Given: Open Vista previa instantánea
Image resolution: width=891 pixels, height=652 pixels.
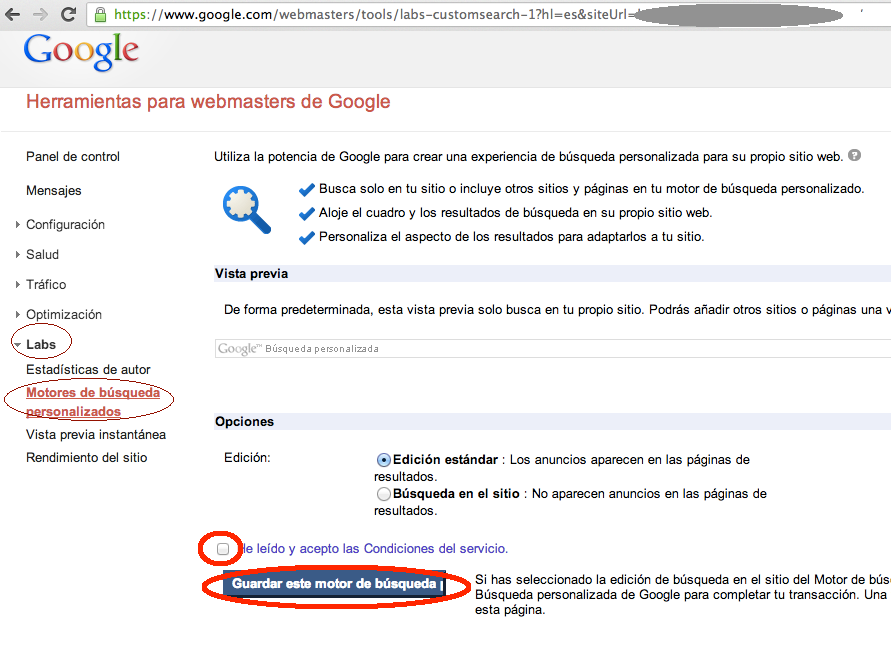Looking at the screenshot, I should (96, 435).
